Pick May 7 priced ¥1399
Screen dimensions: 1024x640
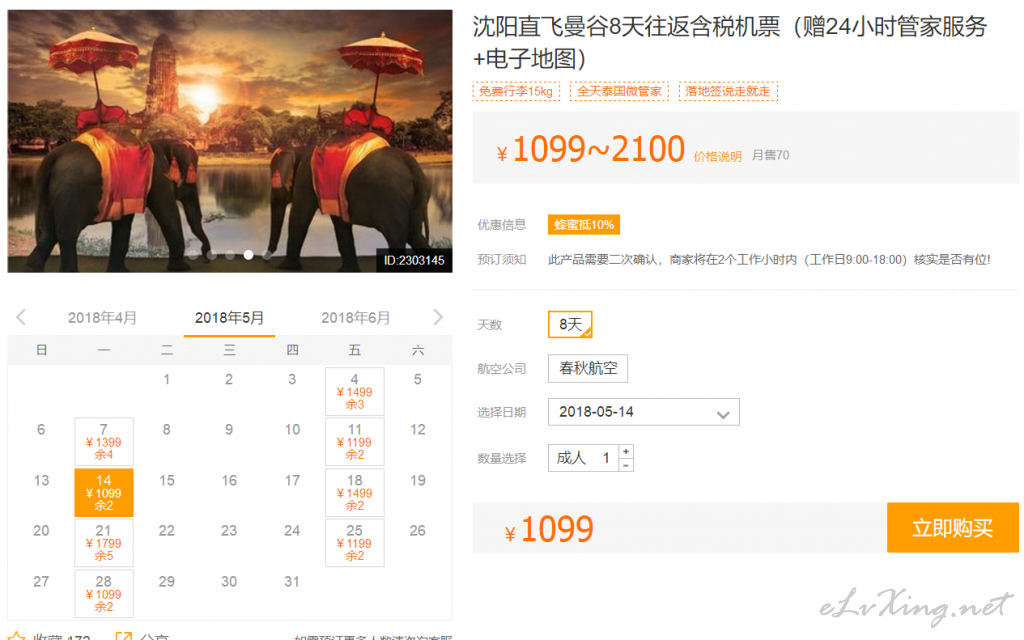pyautogui.click(x=104, y=441)
